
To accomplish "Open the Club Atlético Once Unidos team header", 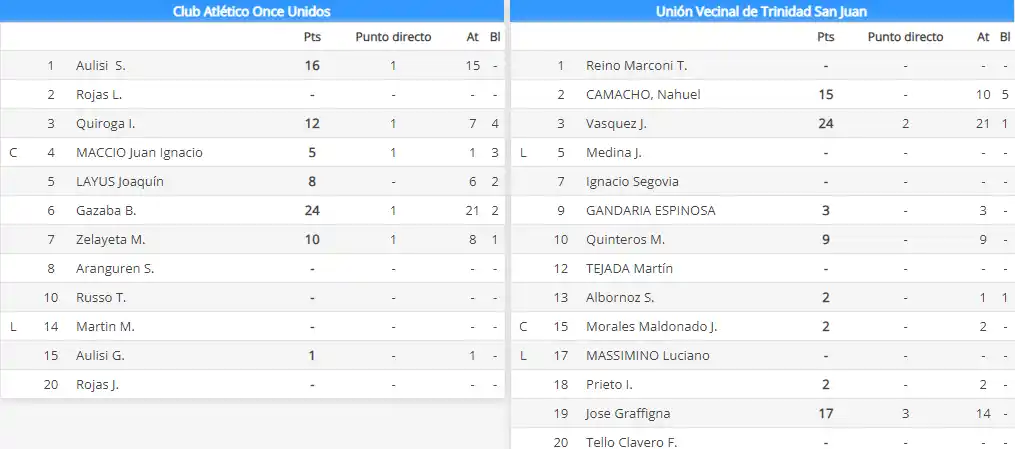I will [250, 11].
